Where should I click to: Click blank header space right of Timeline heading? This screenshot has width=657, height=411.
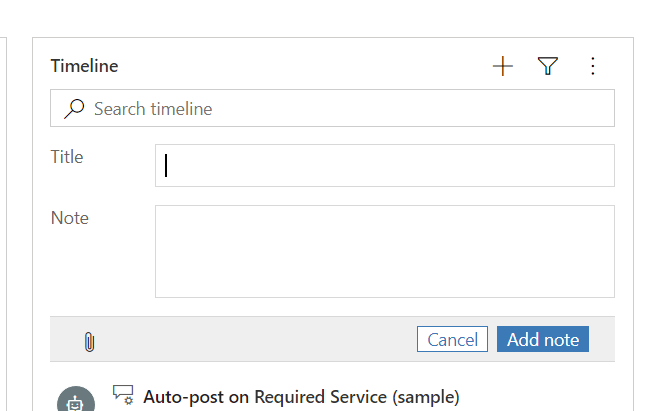[x=300, y=66]
